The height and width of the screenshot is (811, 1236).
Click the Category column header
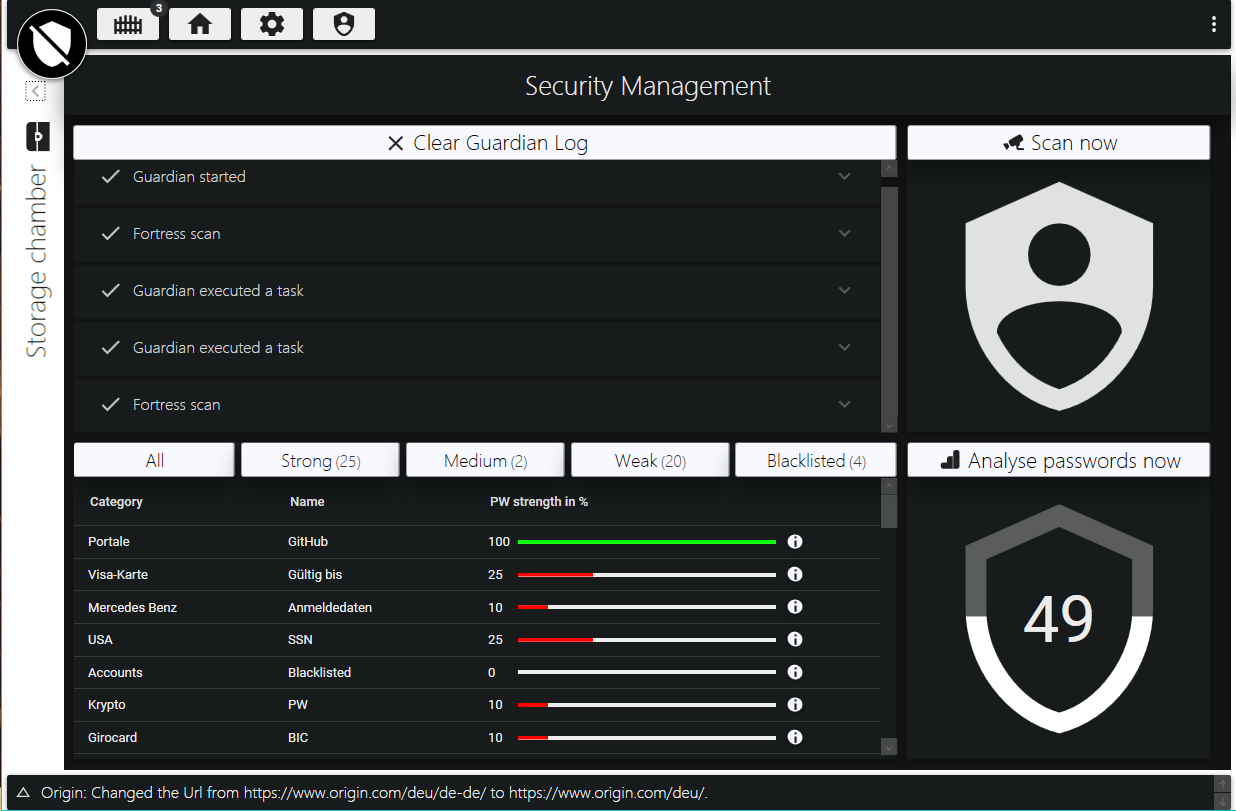(x=116, y=502)
